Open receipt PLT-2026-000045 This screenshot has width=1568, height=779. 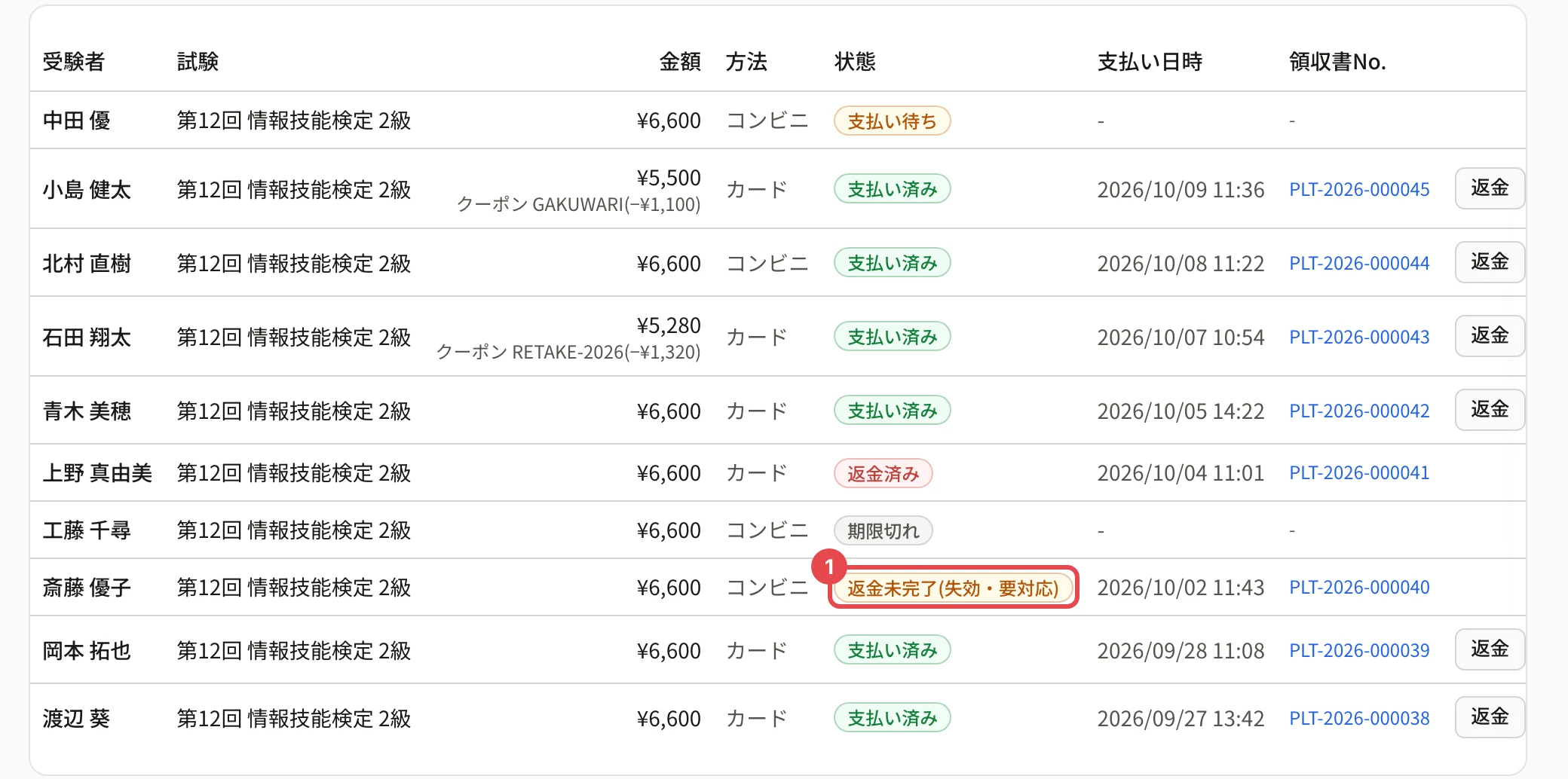1359,189
